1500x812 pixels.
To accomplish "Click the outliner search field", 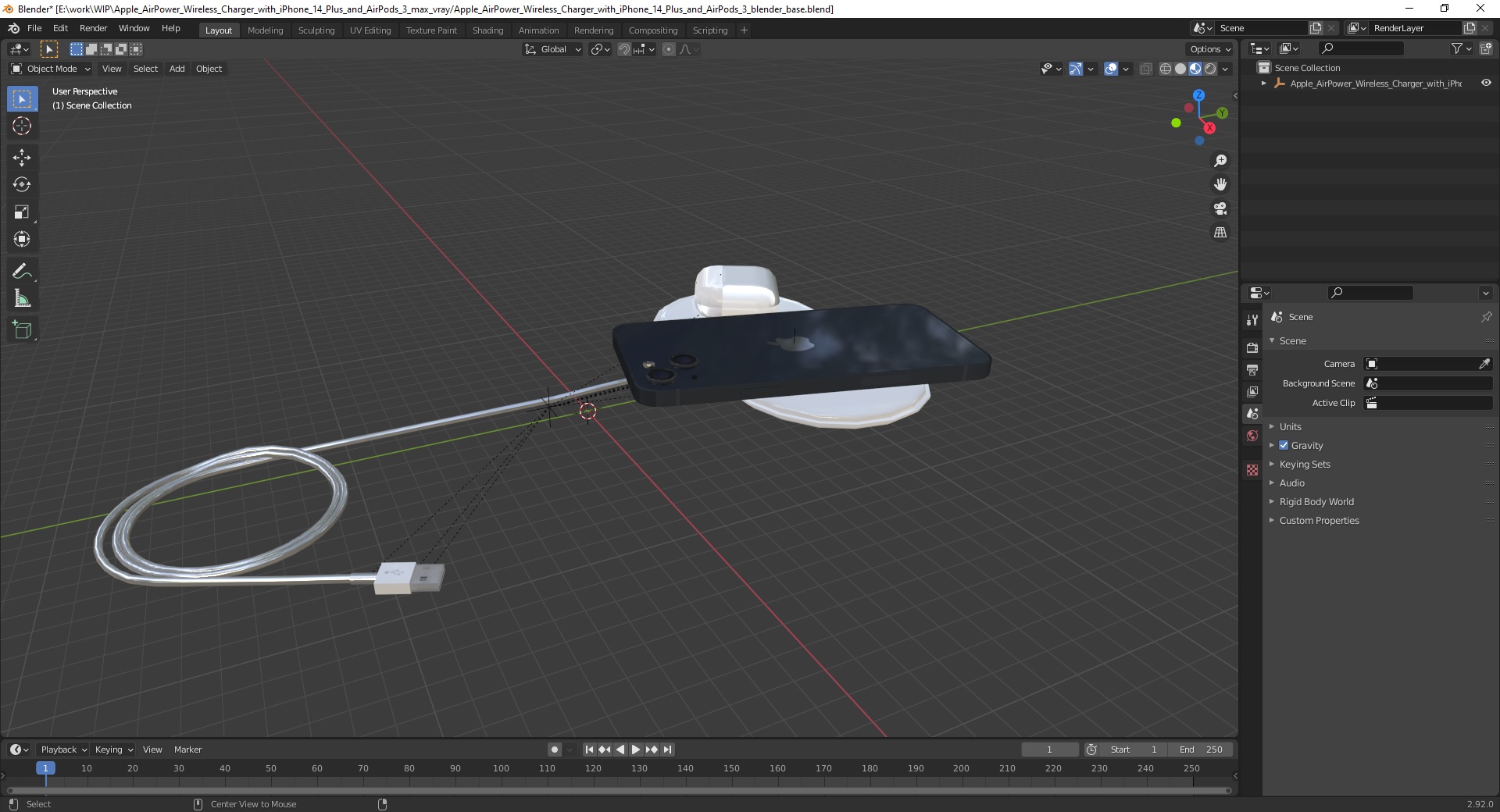I will click(x=1360, y=48).
